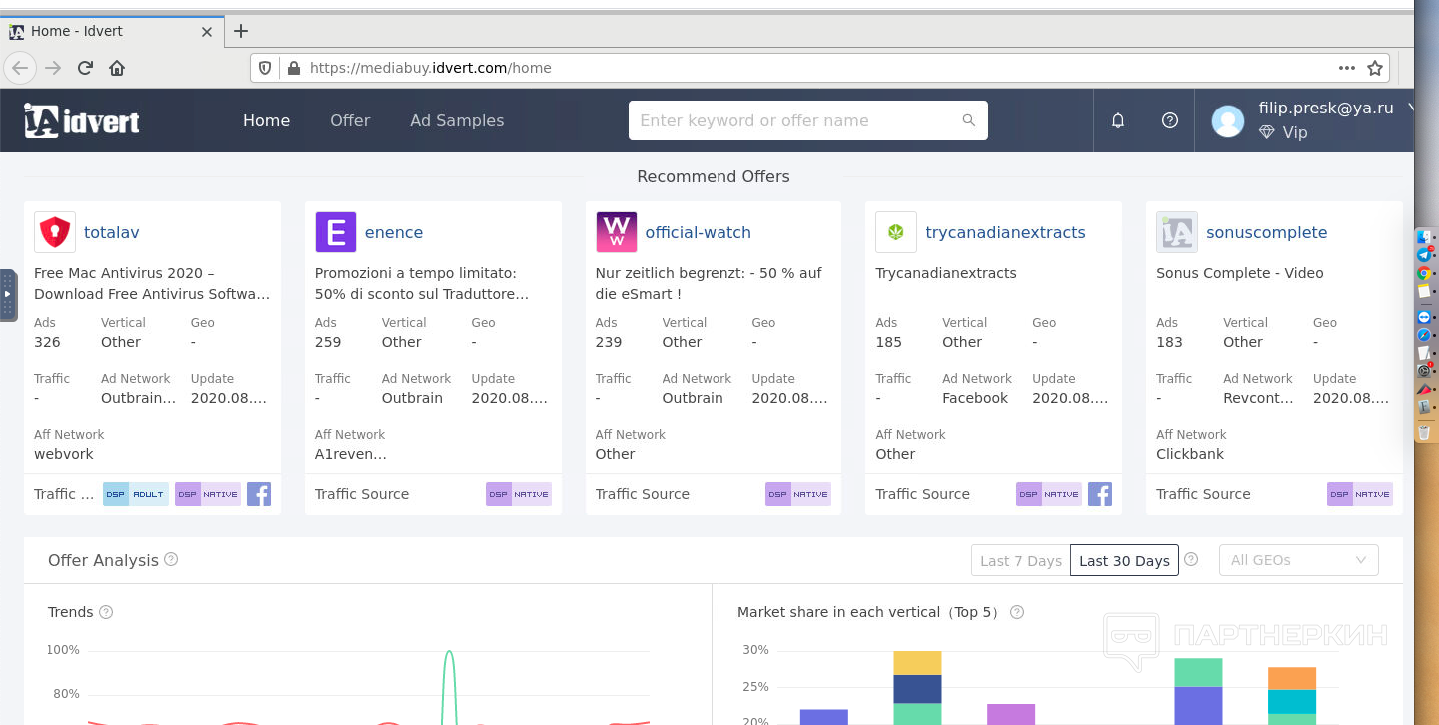Go to the Offer menu
1439x725 pixels.
[x=350, y=120]
